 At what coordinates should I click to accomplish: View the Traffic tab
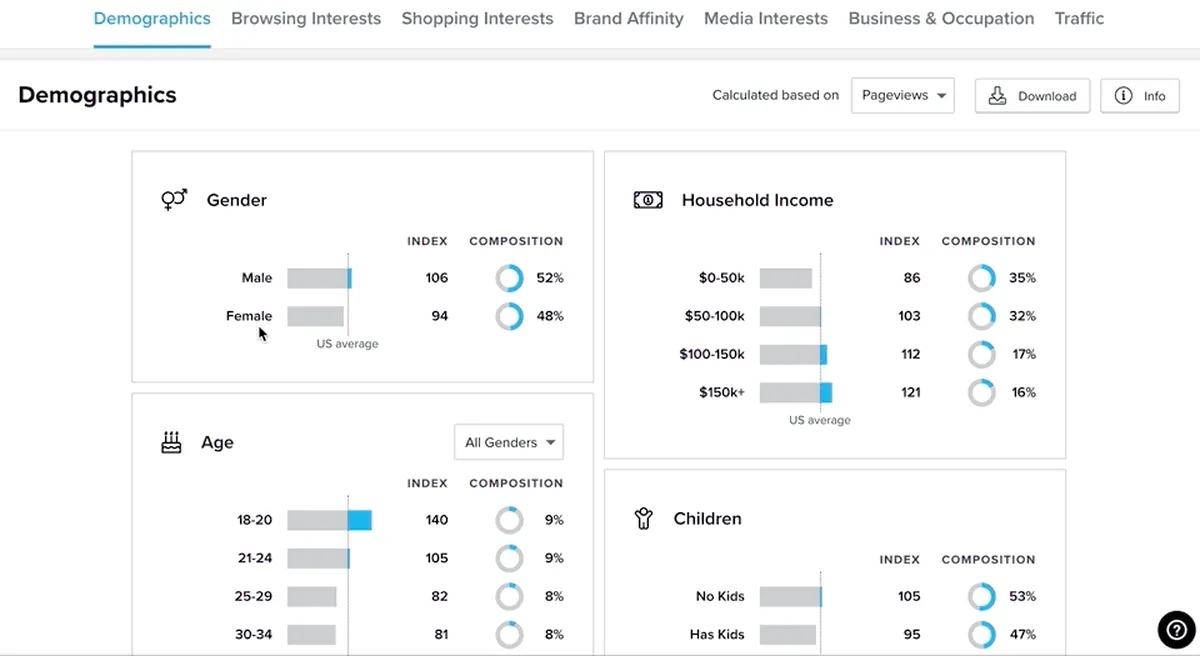1079,18
